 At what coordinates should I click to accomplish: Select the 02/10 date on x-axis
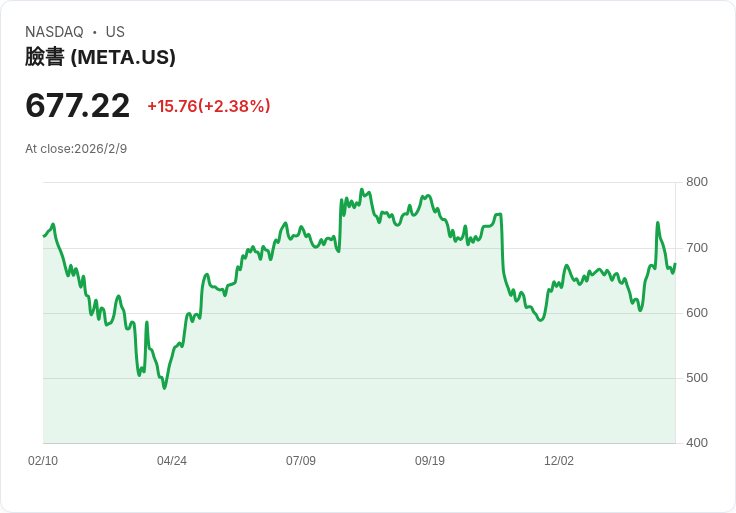[x=43, y=461]
